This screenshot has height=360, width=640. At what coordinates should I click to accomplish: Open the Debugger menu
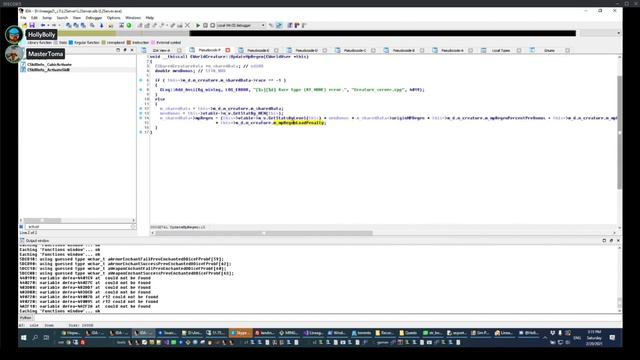click(93, 18)
